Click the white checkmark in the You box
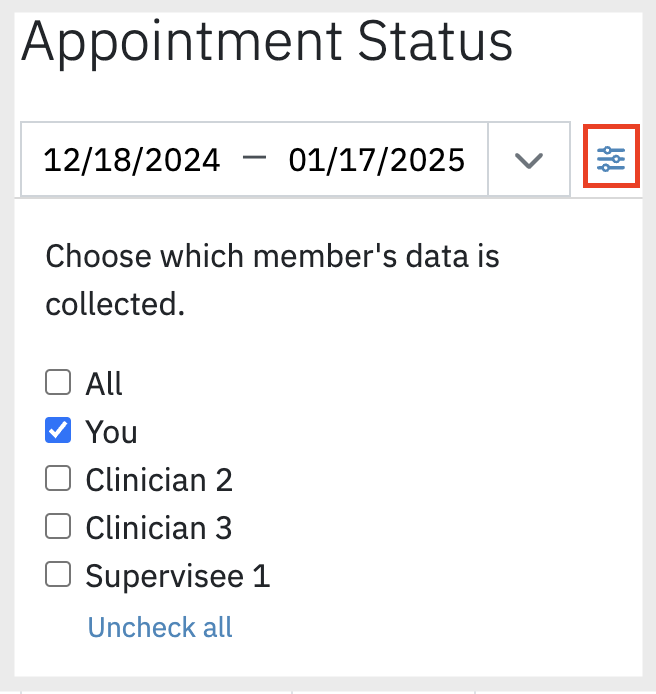 click(58, 430)
